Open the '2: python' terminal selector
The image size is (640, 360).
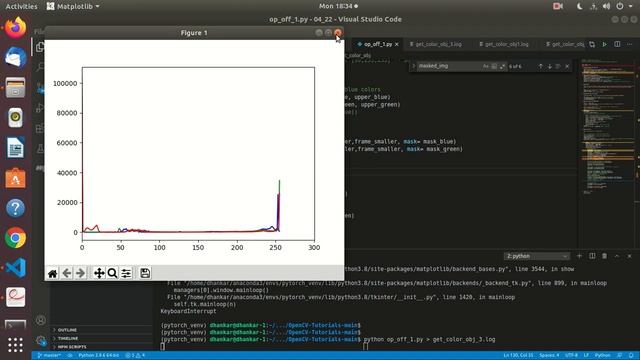[537, 256]
